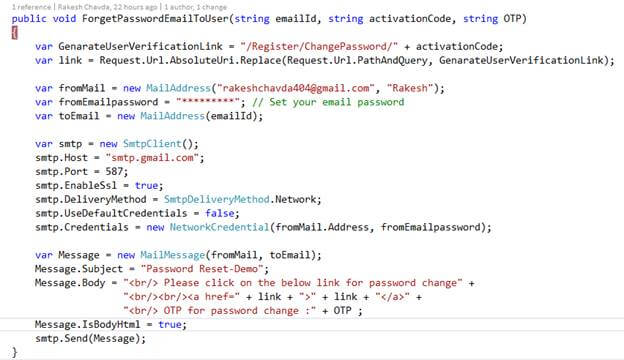Image resolution: width=624 pixels, height=360 pixels.
Task: Open the 'Rakesh Chavda, 22 hours ago' CodeLens
Action: coord(107,7)
